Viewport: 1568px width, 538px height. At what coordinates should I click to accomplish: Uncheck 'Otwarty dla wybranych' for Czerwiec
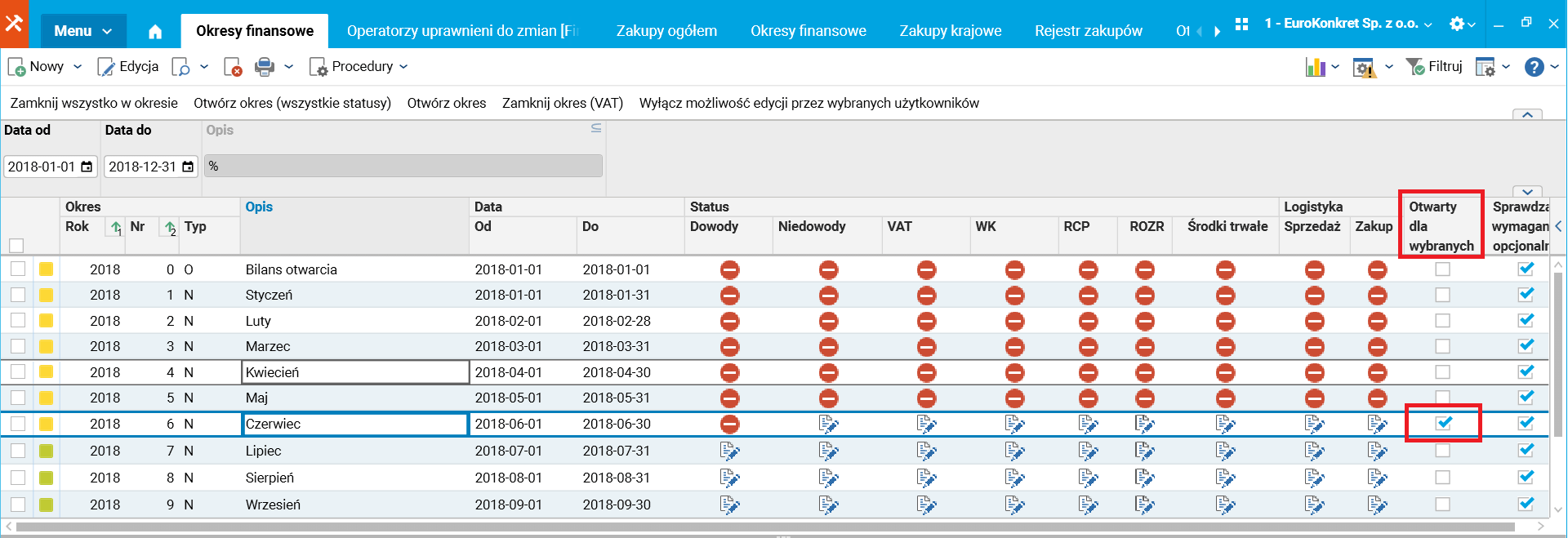(1443, 423)
